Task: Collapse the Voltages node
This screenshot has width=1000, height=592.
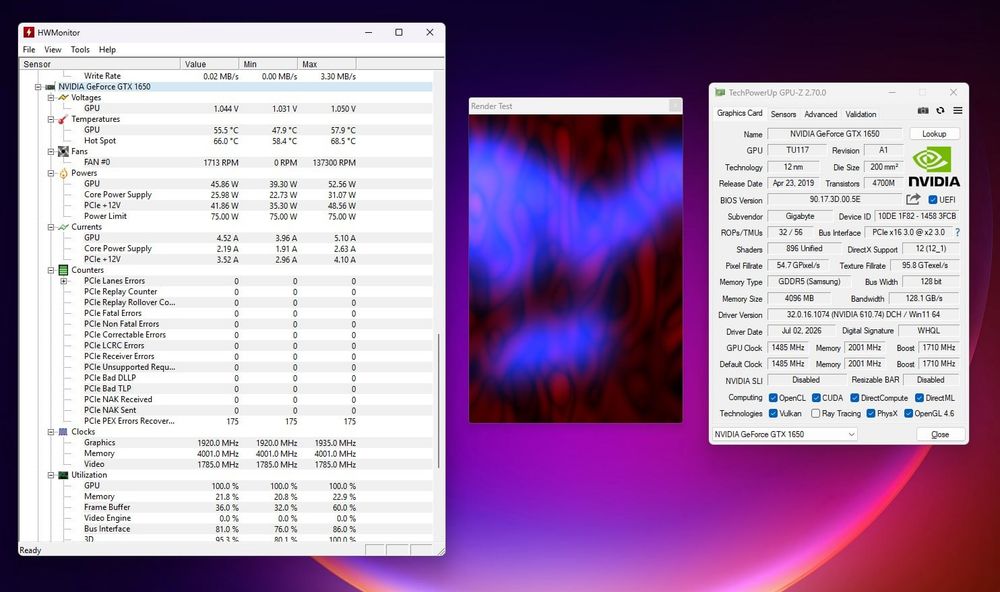Action: tap(50, 98)
